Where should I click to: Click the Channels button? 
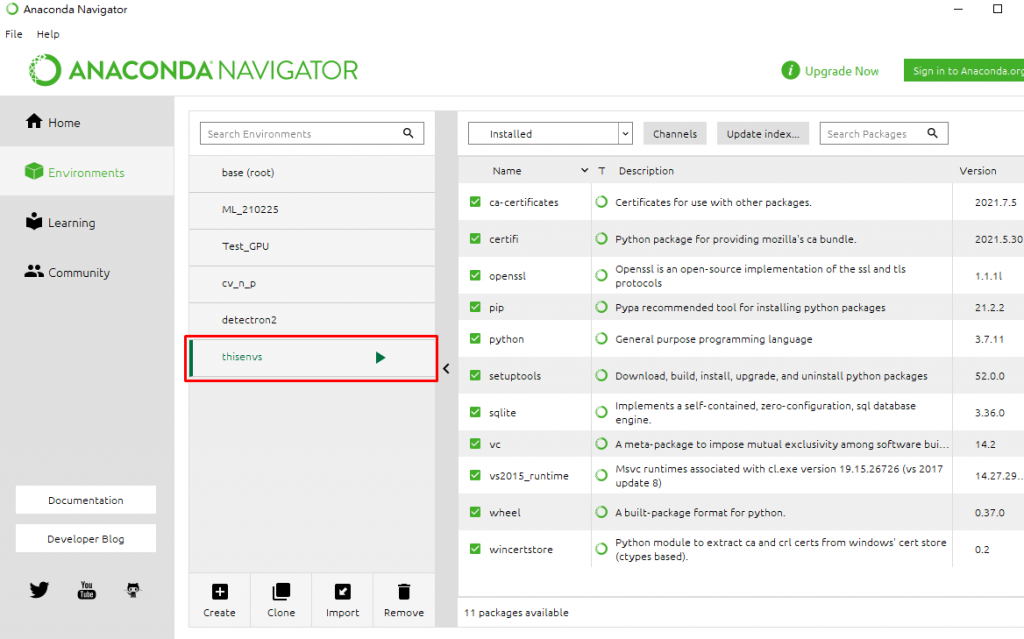pyautogui.click(x=675, y=133)
